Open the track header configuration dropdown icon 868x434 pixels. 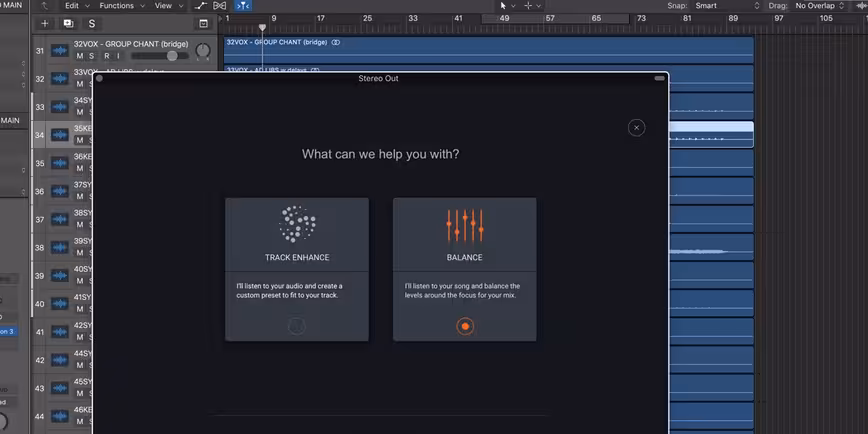click(x=203, y=23)
